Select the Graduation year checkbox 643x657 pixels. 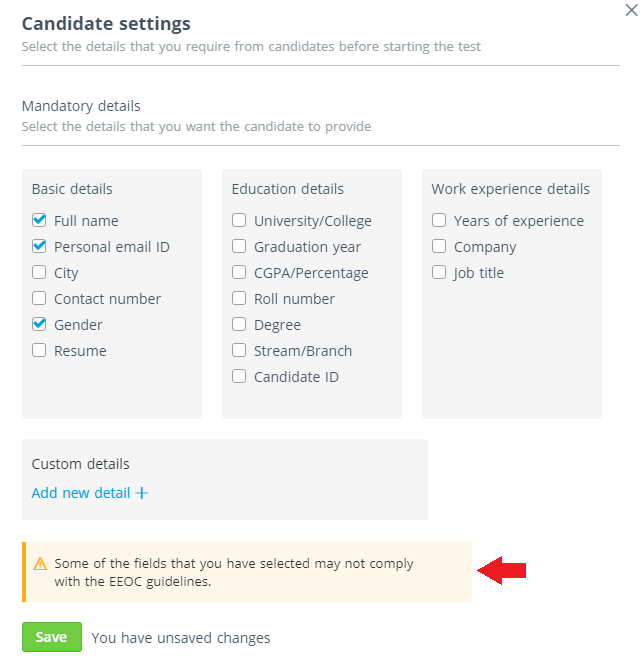[239, 246]
